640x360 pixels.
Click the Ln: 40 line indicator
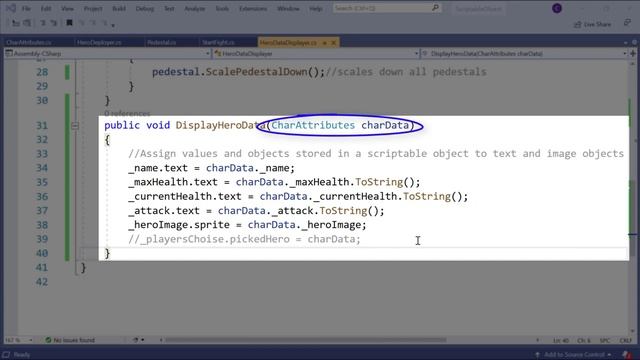click(561, 340)
